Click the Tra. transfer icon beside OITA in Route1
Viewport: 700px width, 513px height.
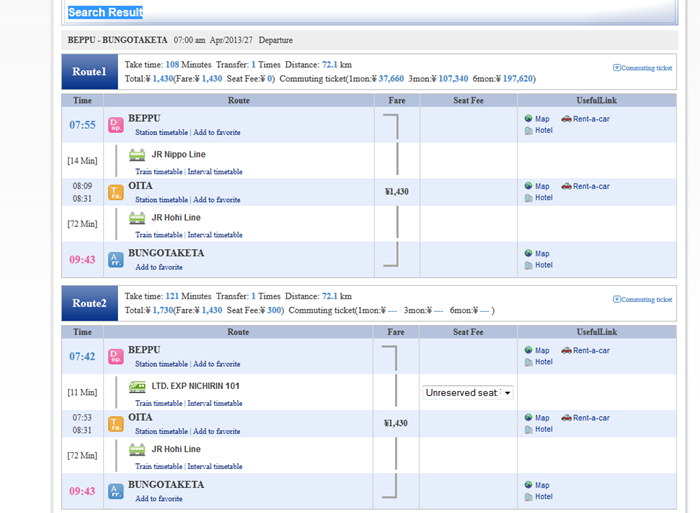pos(116,192)
